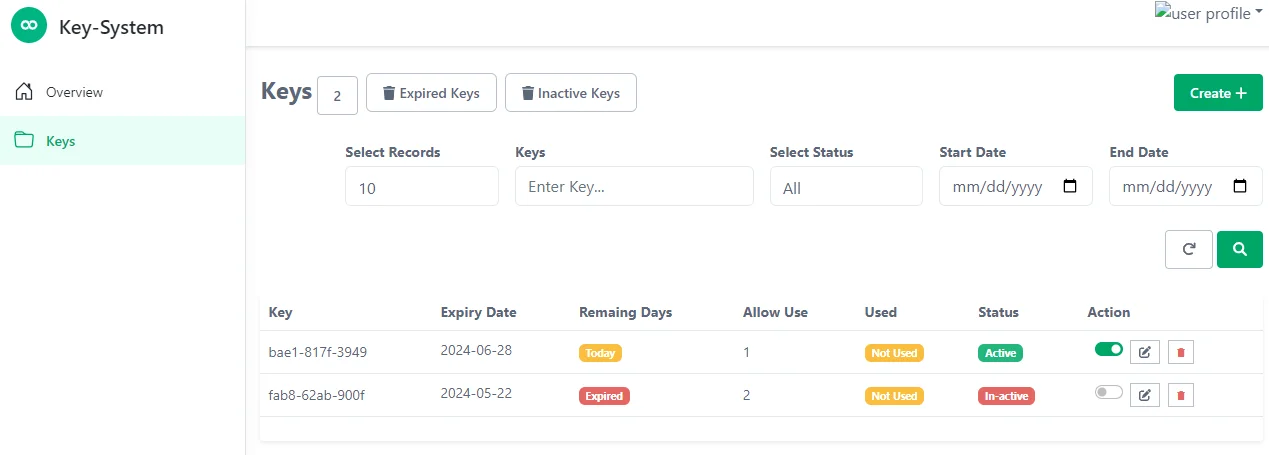Click the Enter Key search field
The height and width of the screenshot is (455, 1269).
[634, 187]
